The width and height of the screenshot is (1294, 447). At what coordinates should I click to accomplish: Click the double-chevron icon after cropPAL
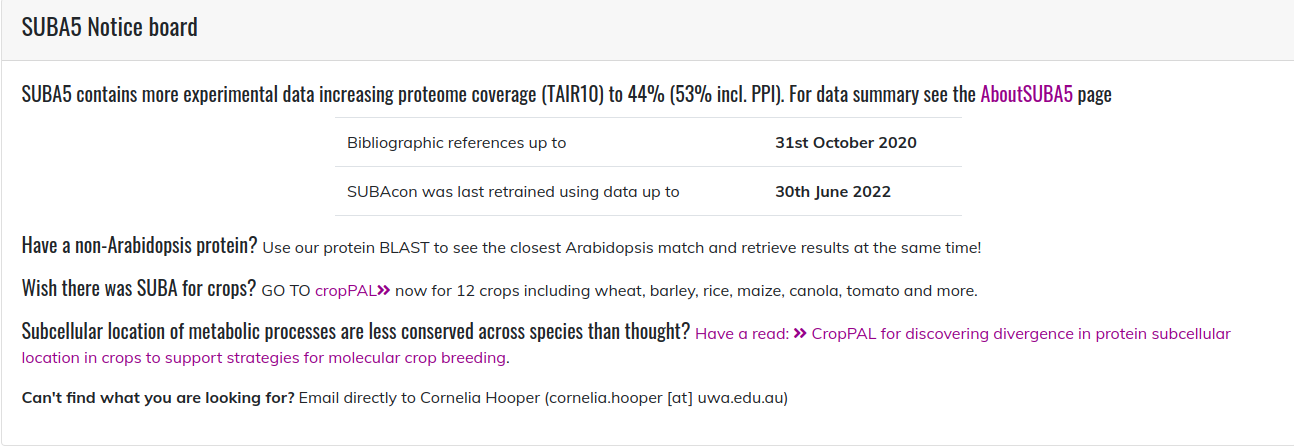point(383,291)
